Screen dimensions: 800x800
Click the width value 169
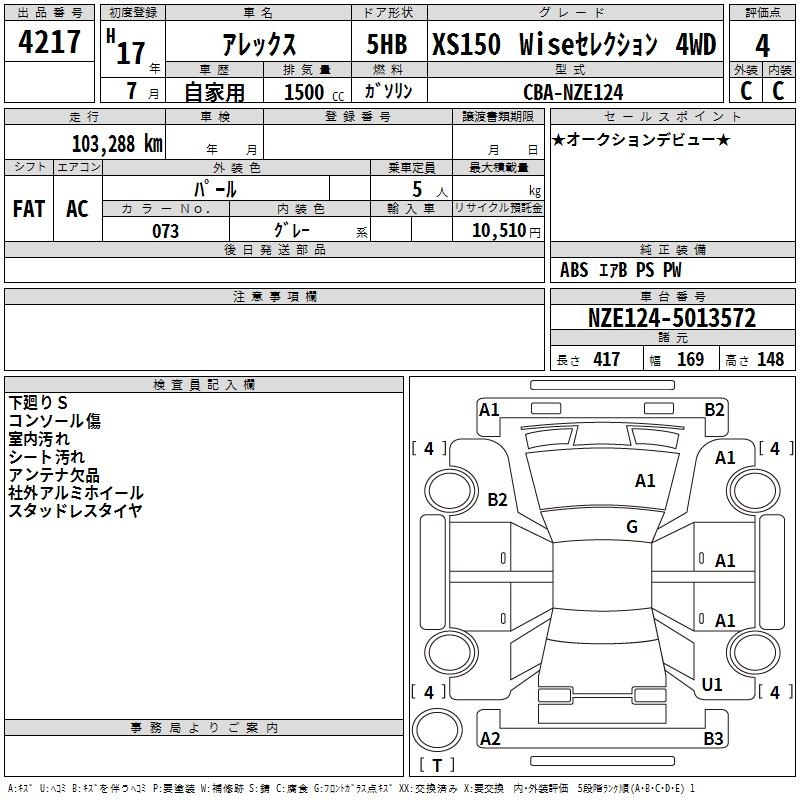click(690, 359)
